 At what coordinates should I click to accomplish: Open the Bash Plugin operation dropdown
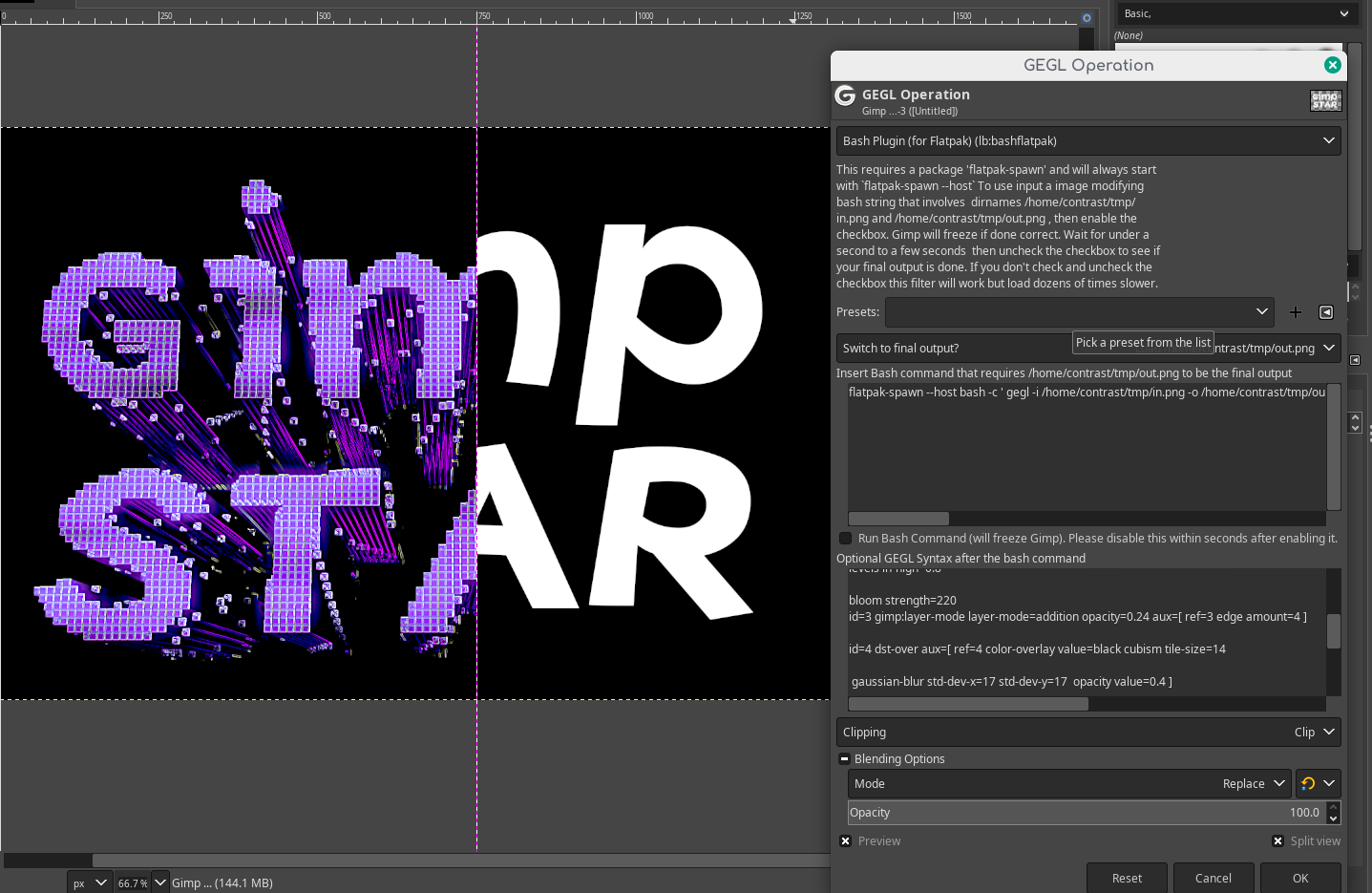click(x=1088, y=140)
